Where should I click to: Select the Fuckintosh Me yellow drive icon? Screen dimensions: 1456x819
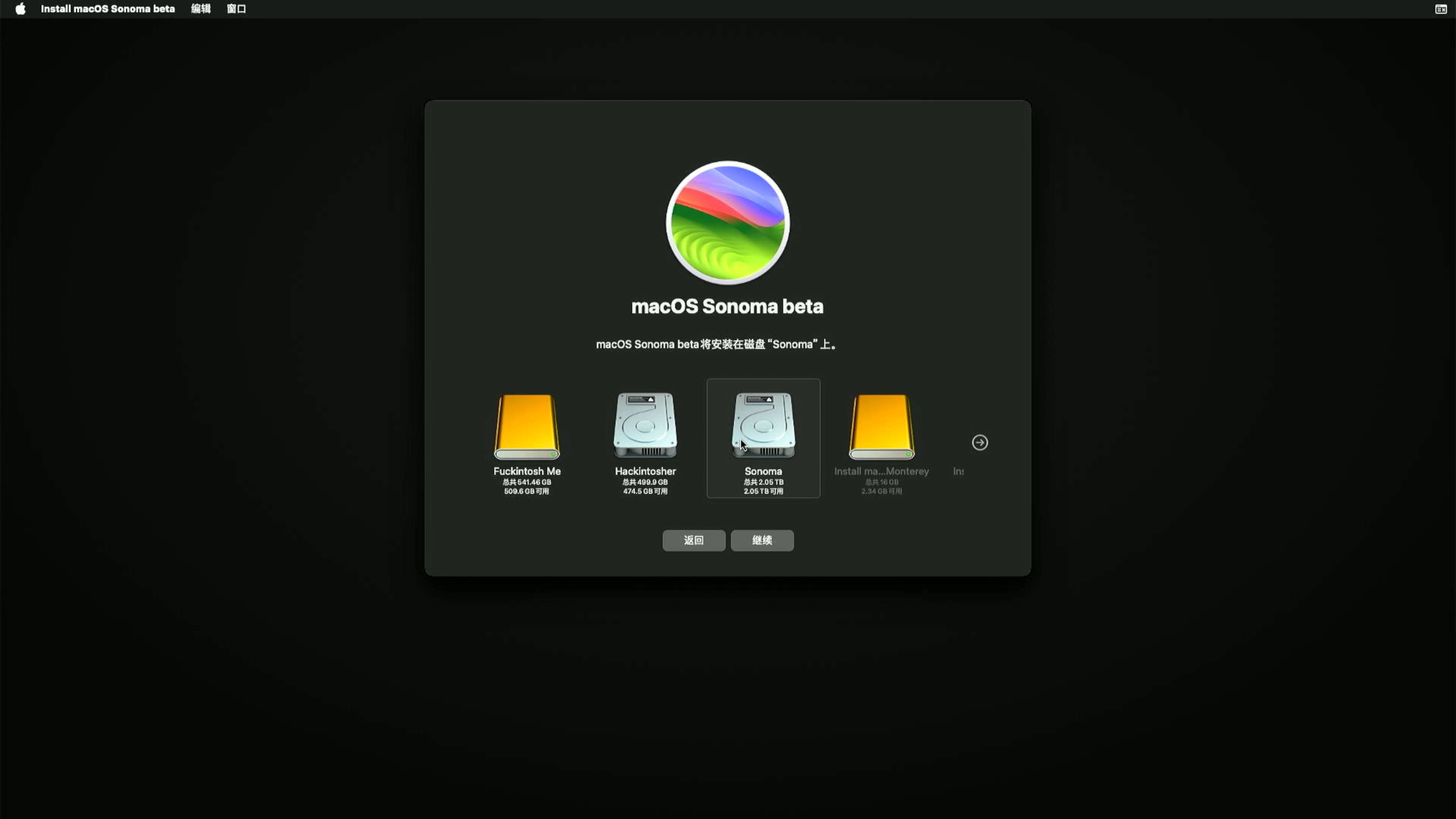527,427
